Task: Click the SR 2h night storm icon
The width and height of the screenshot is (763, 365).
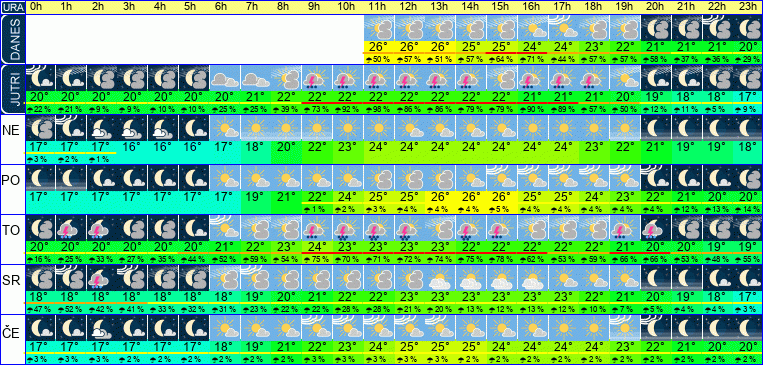Action: [x=101, y=278]
